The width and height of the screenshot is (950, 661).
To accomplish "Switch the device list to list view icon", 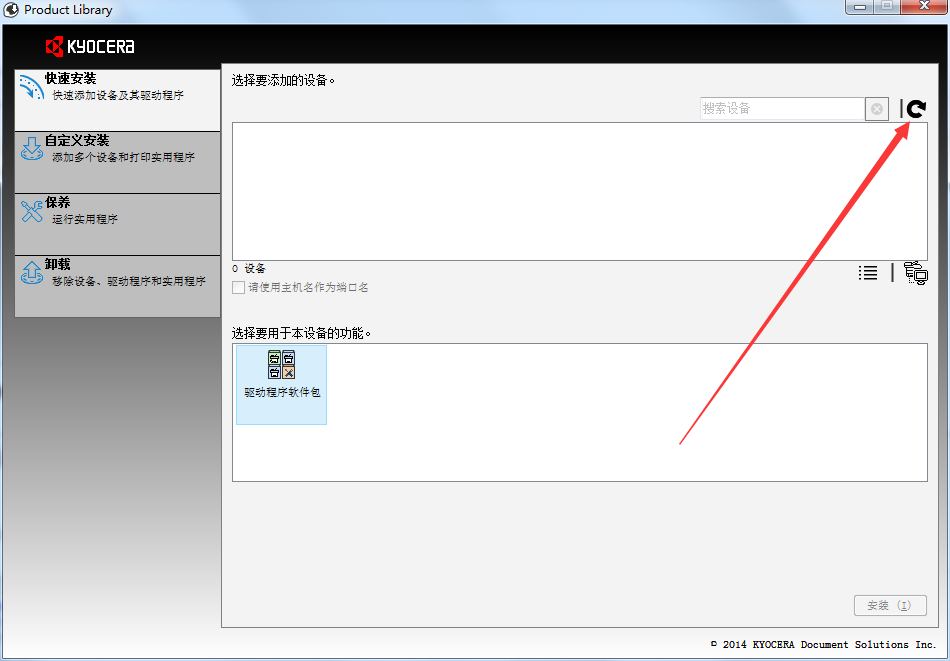I will coord(868,273).
